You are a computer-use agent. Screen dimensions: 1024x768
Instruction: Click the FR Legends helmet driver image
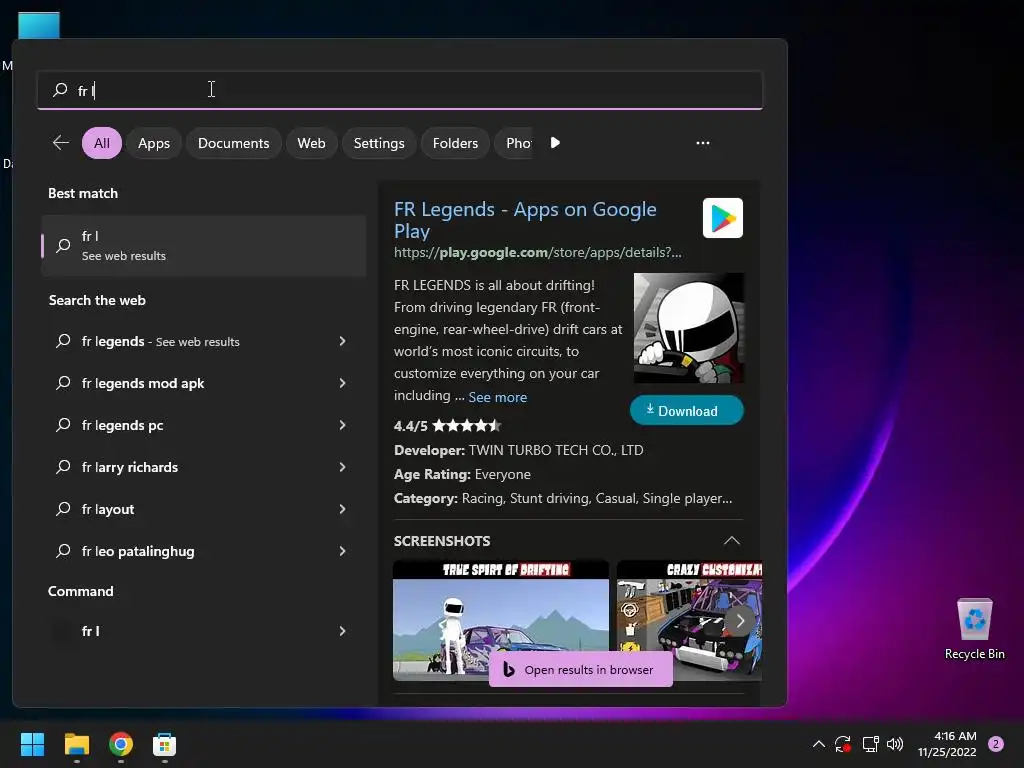(x=688, y=328)
